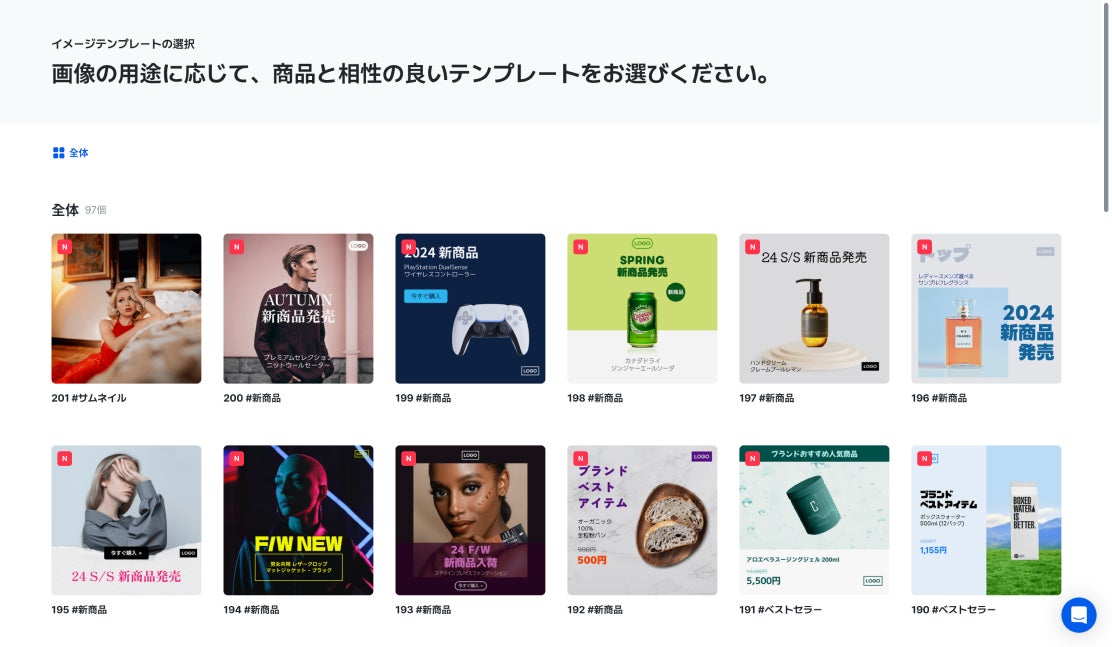
Task: Open the chat support bubble icon
Action: tap(1078, 614)
